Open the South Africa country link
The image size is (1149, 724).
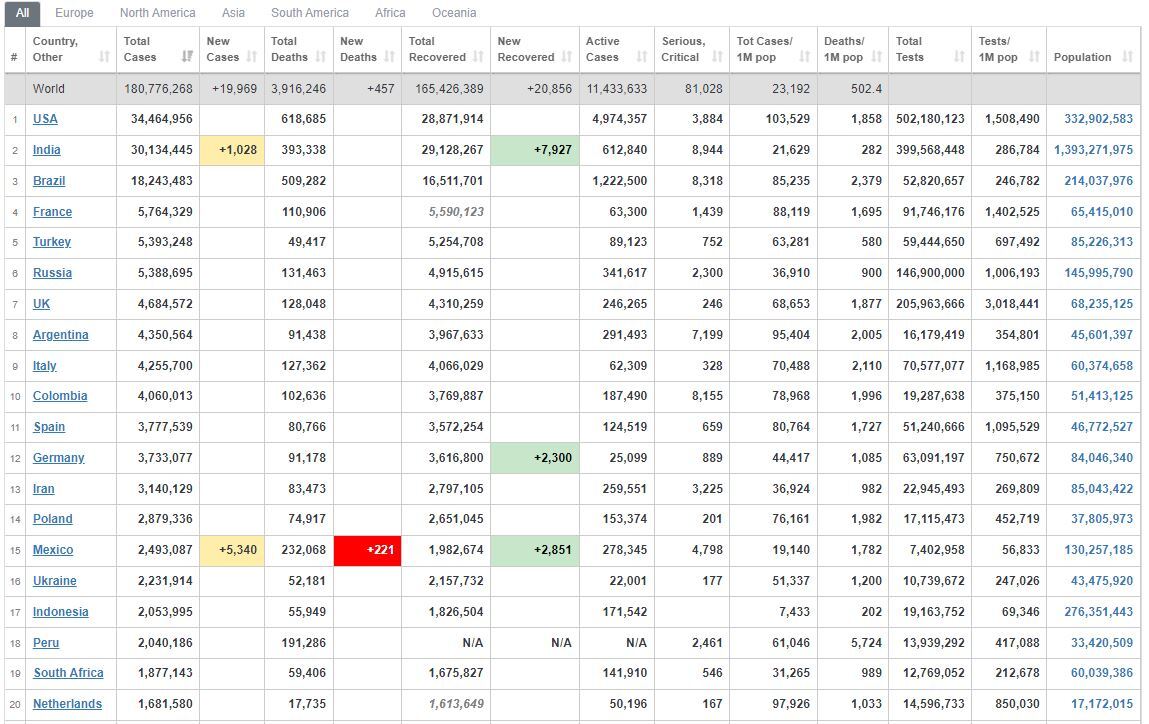(68, 673)
